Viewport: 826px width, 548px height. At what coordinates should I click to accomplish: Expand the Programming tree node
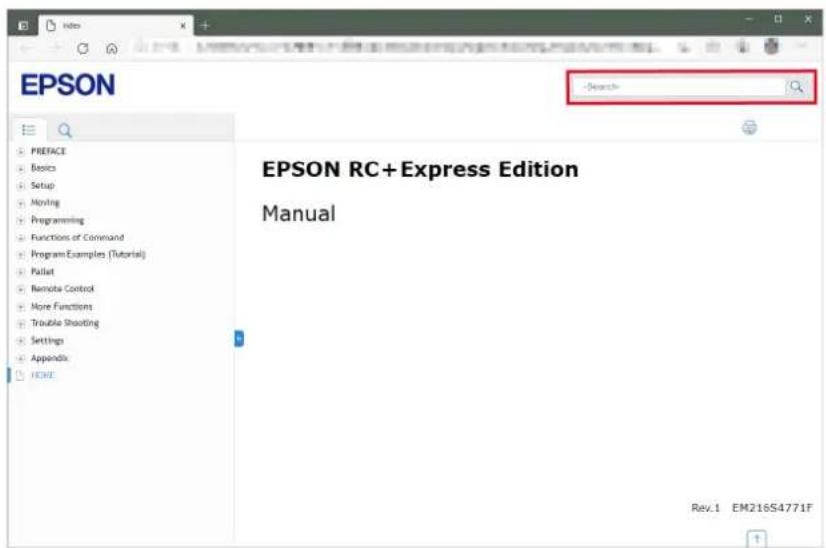pos(21,221)
